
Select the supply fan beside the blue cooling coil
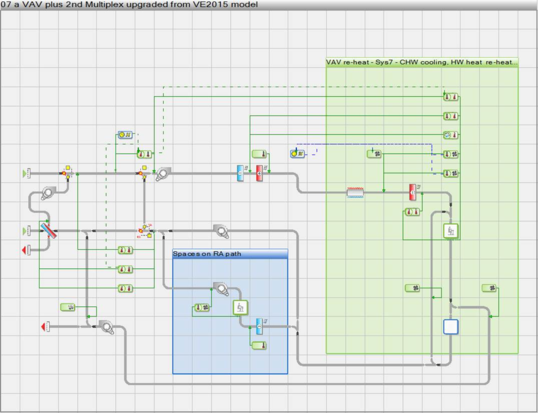tap(163, 174)
